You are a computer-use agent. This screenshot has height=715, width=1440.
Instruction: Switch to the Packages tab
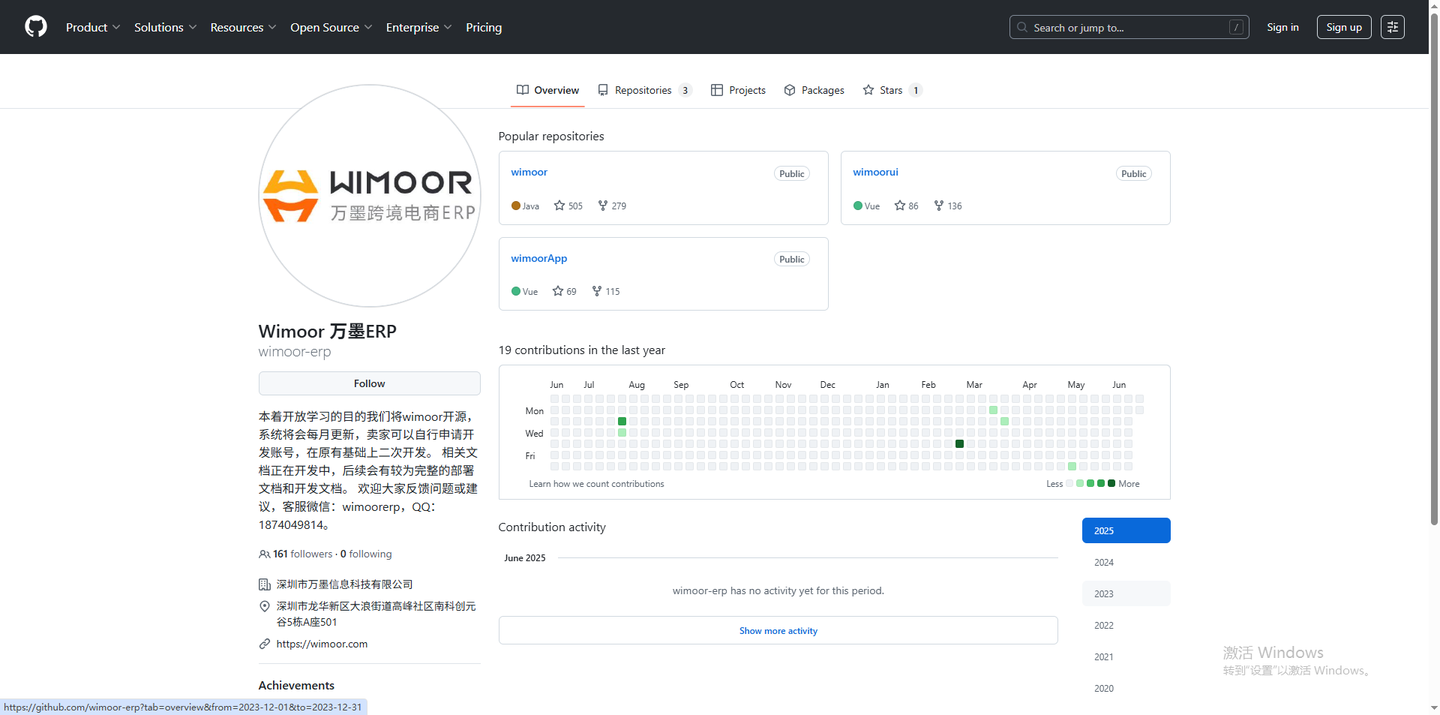pyautogui.click(x=814, y=90)
